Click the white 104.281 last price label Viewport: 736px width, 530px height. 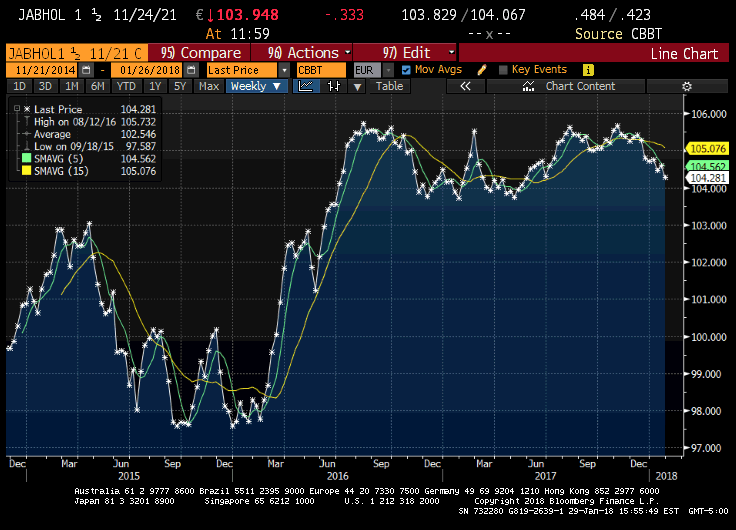click(x=708, y=178)
